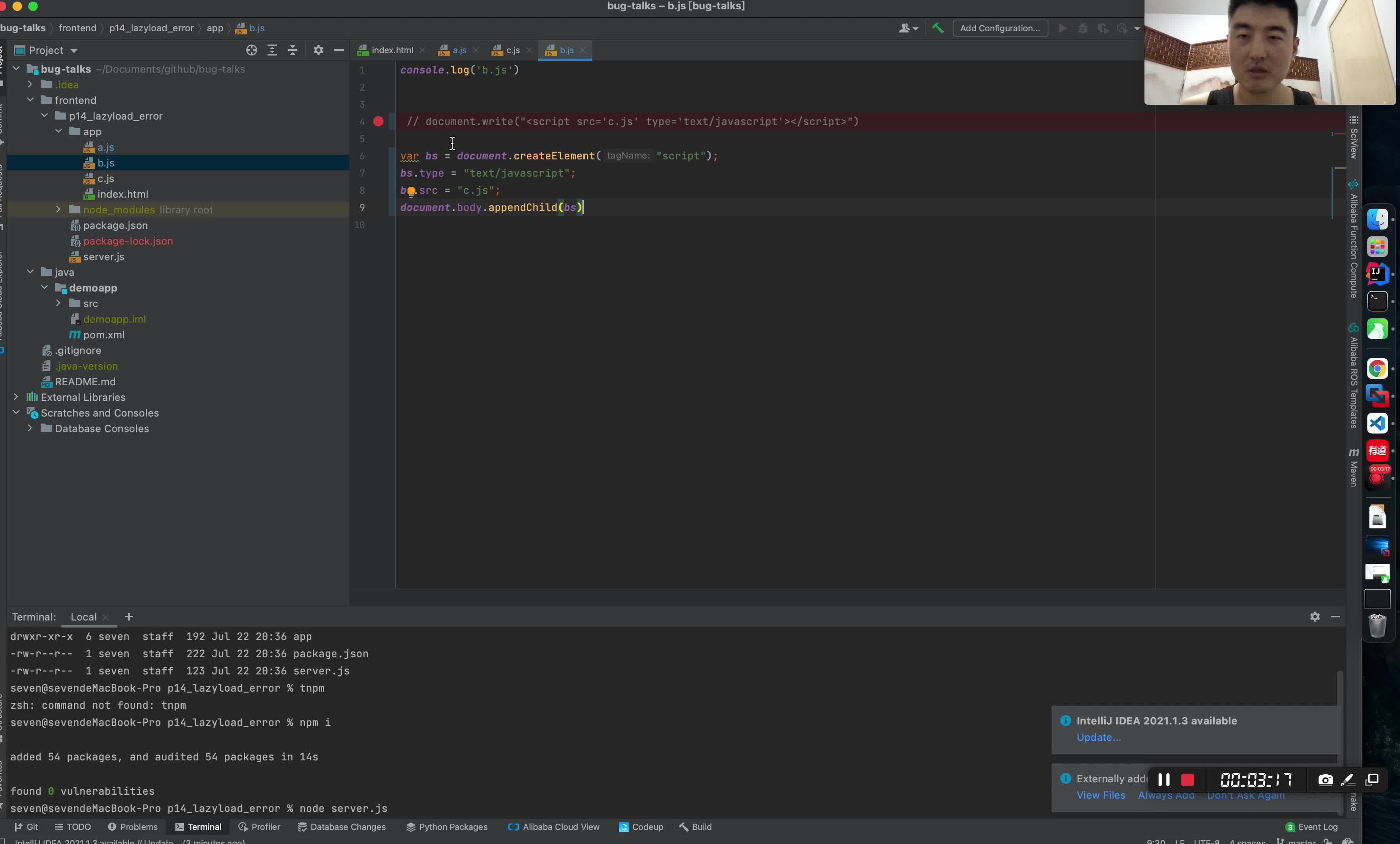Select server.js in the project tree
Image resolution: width=1400 pixels, height=844 pixels.
[x=104, y=257]
